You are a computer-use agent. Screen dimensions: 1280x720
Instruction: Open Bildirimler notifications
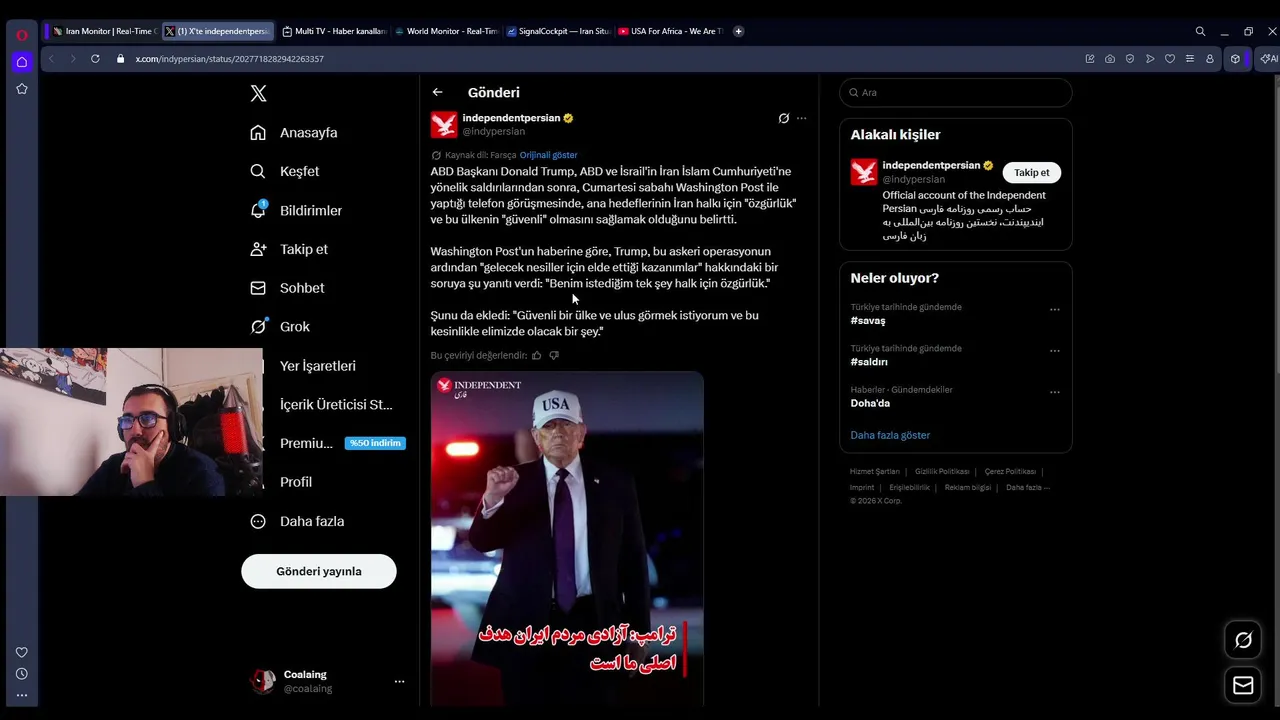click(296, 211)
